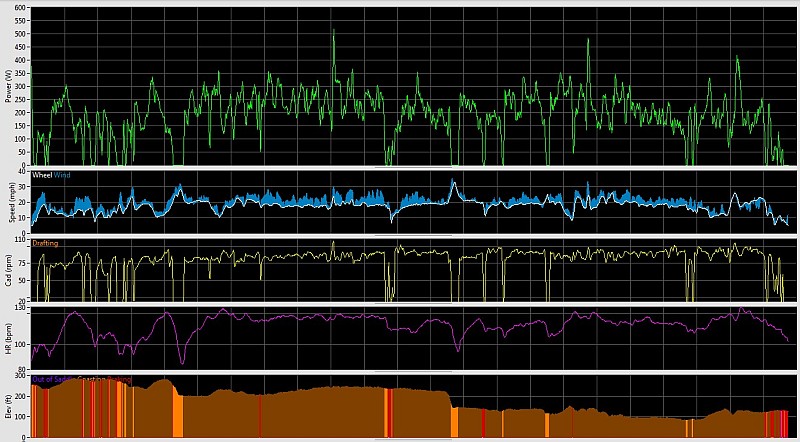Click the deepest heart rate dip near 85 bpm
Screen dimensions: 800x442
click(182, 361)
